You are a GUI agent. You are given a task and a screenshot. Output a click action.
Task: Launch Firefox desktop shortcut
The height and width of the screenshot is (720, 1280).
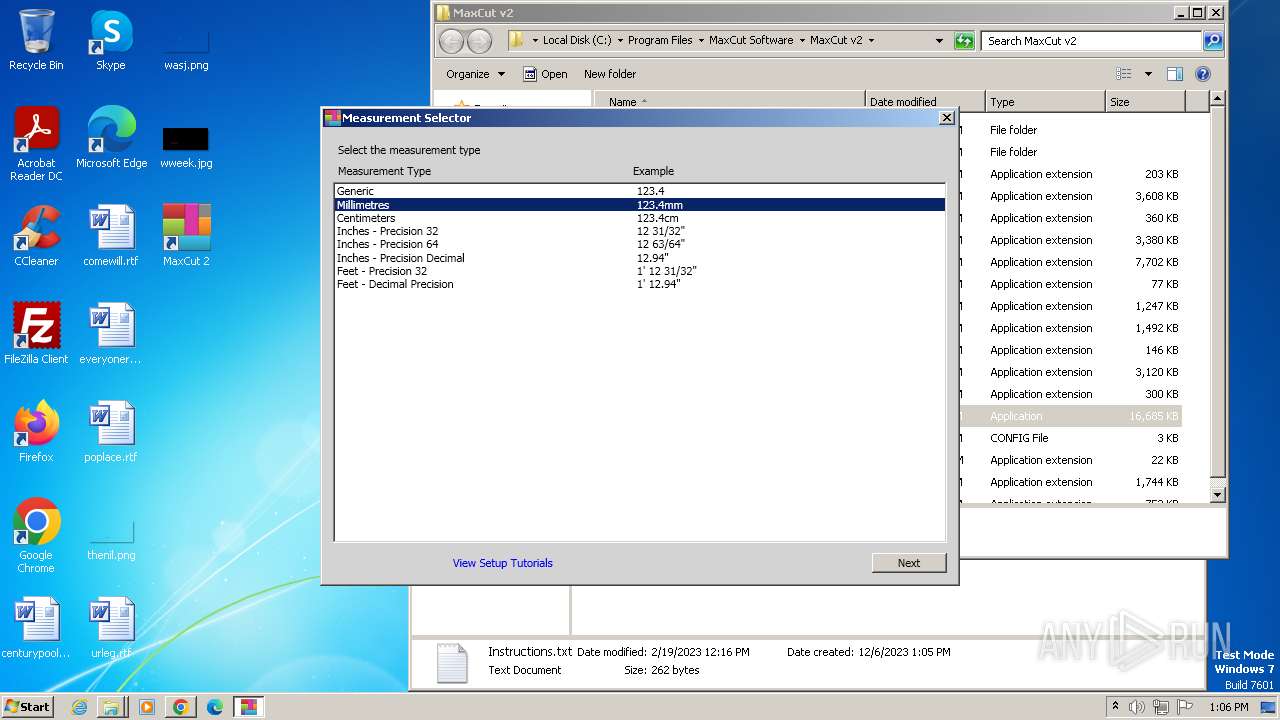tap(36, 432)
